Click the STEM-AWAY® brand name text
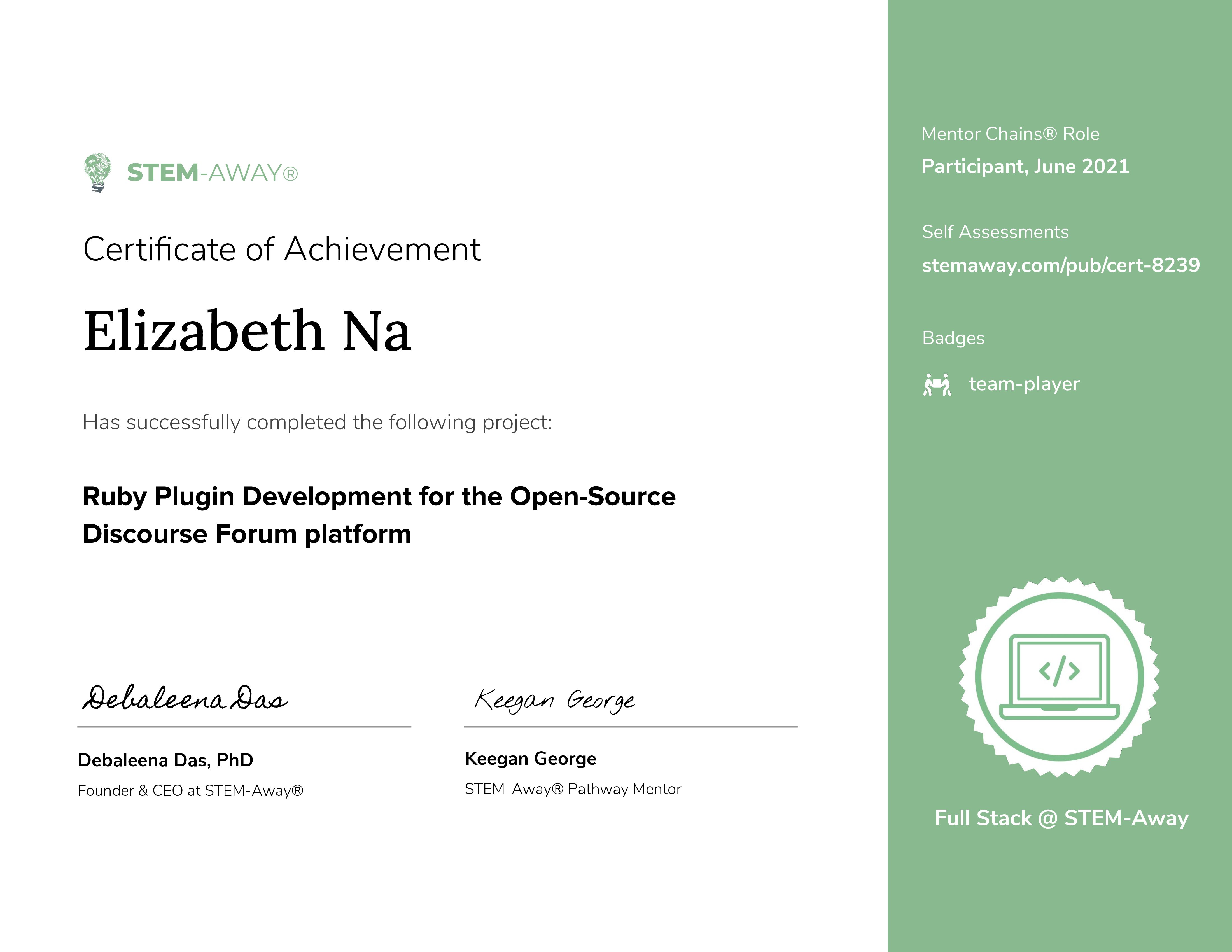1232x952 pixels. tap(212, 172)
